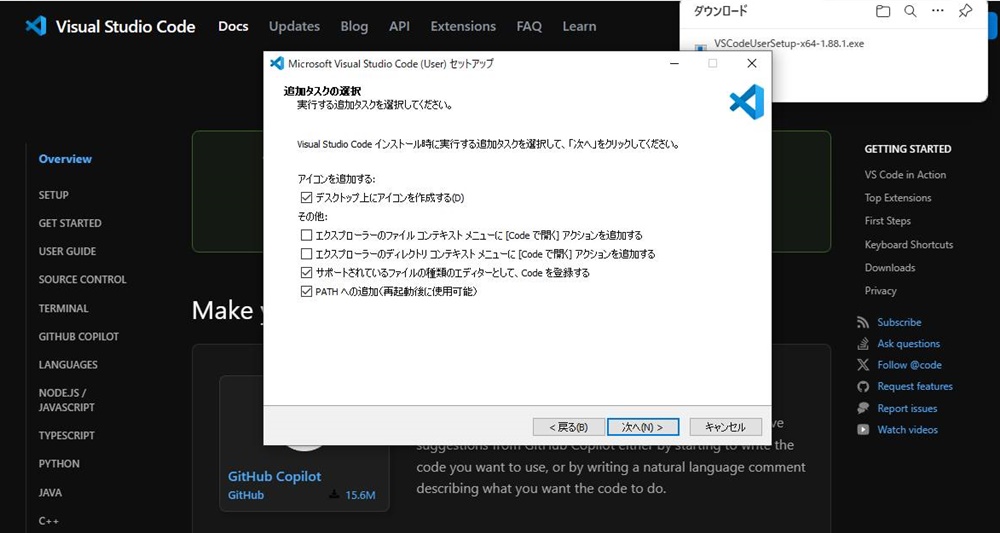Expand the USER GUIDE docs section

(67, 251)
